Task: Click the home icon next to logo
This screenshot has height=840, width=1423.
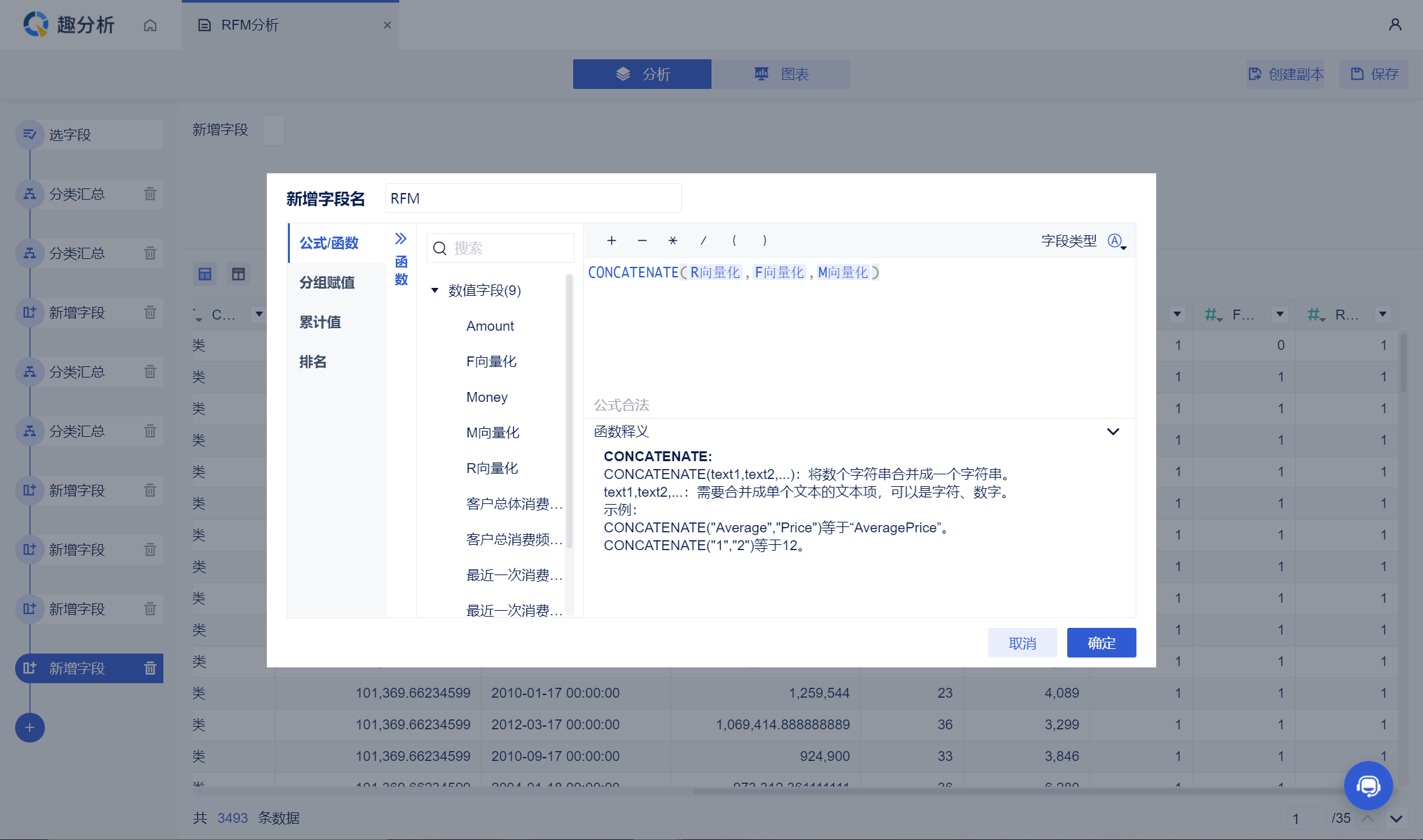Action: pyautogui.click(x=150, y=25)
